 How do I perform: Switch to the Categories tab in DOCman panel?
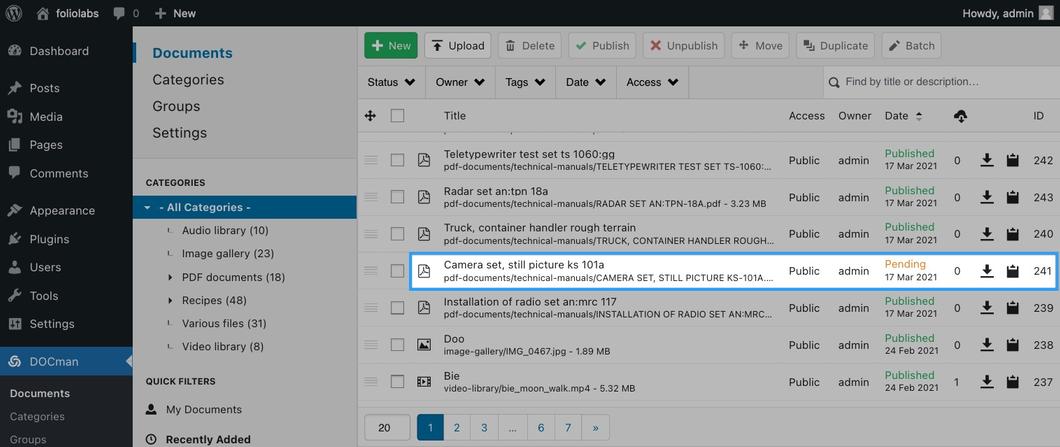click(x=188, y=80)
